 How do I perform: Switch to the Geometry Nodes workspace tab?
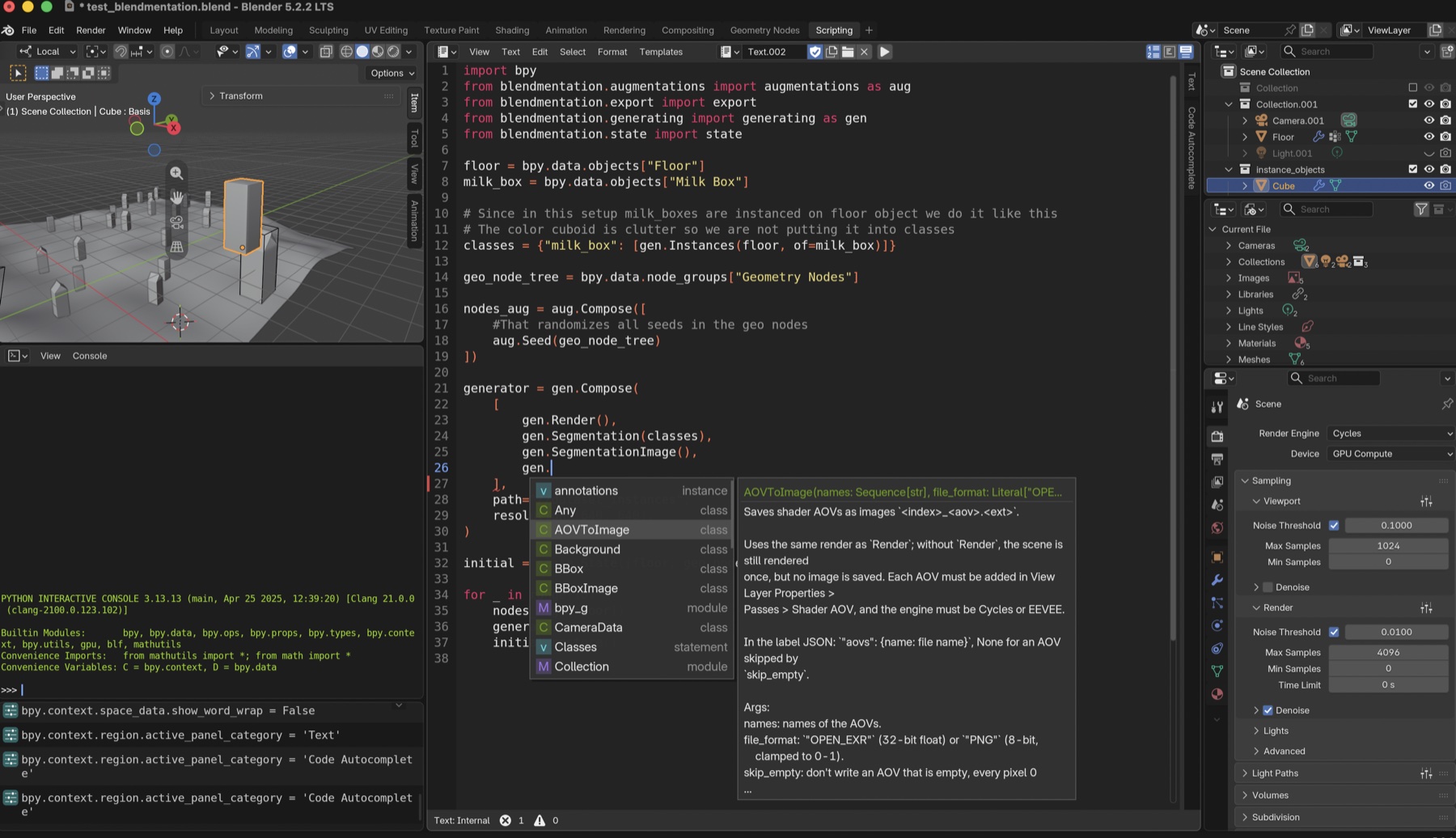[764, 30]
